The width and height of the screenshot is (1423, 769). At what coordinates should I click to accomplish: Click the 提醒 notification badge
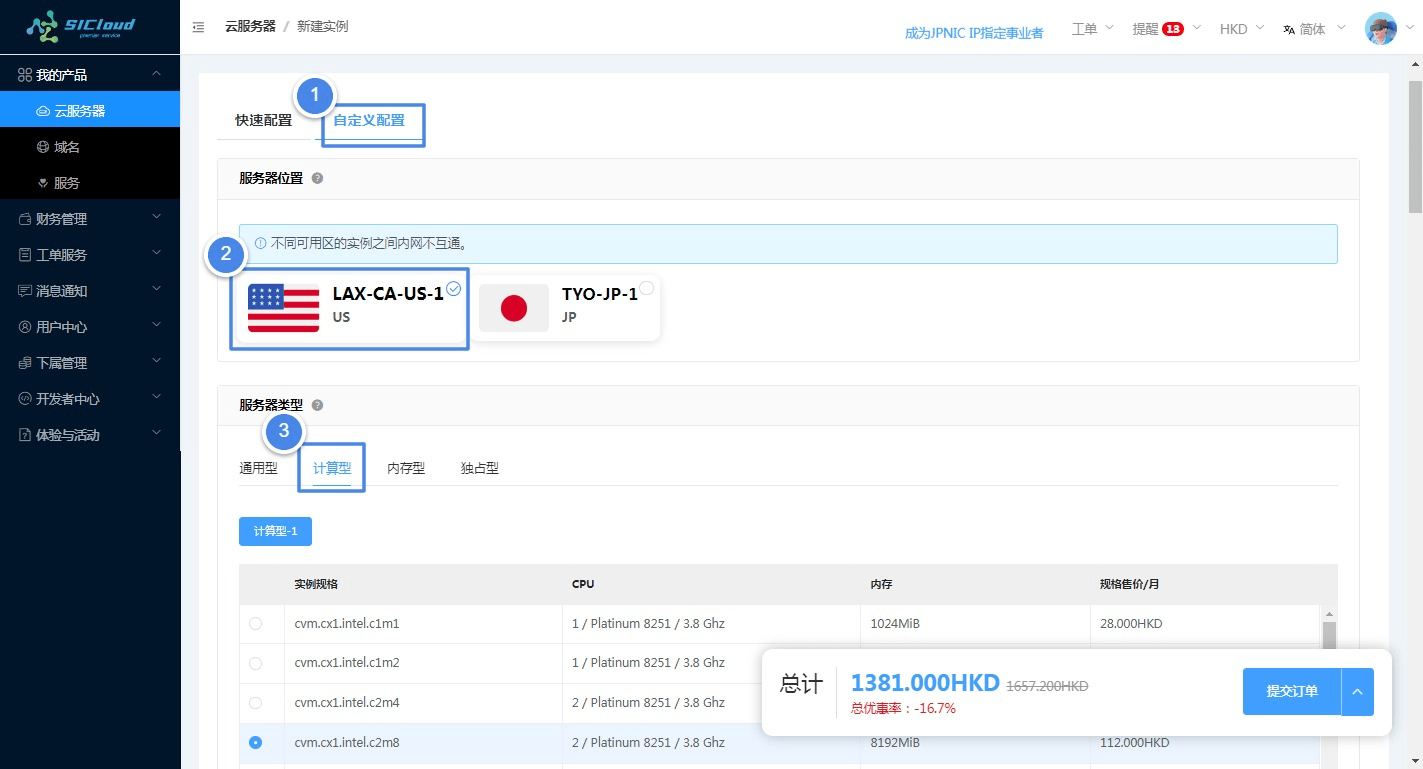tap(1172, 29)
